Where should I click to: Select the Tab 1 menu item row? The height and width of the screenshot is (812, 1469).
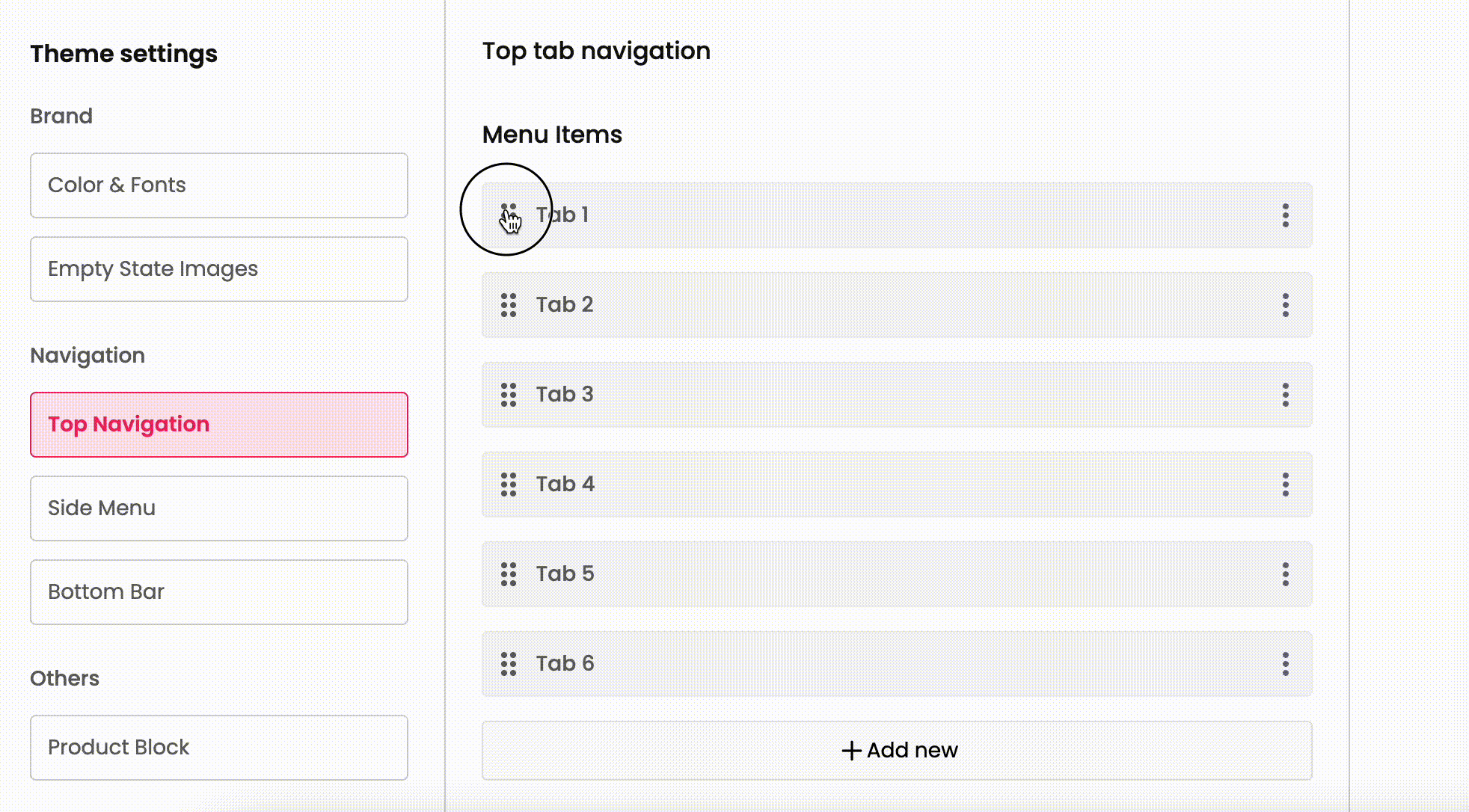pyautogui.click(x=898, y=215)
